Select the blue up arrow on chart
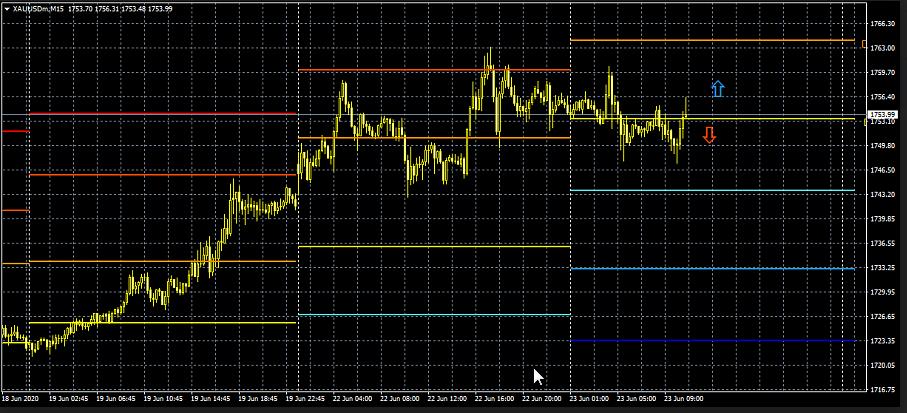907x413 pixels. [x=717, y=89]
